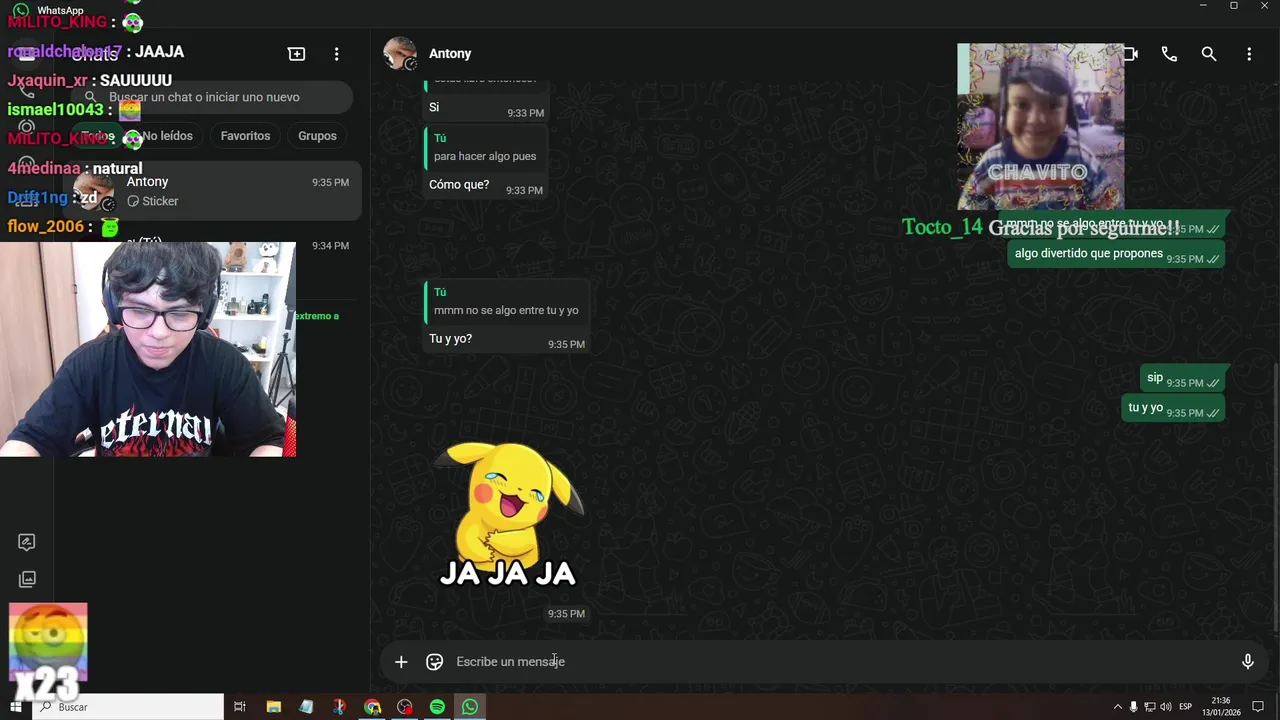
Task: Open the emoji and sticker picker
Action: click(435, 662)
